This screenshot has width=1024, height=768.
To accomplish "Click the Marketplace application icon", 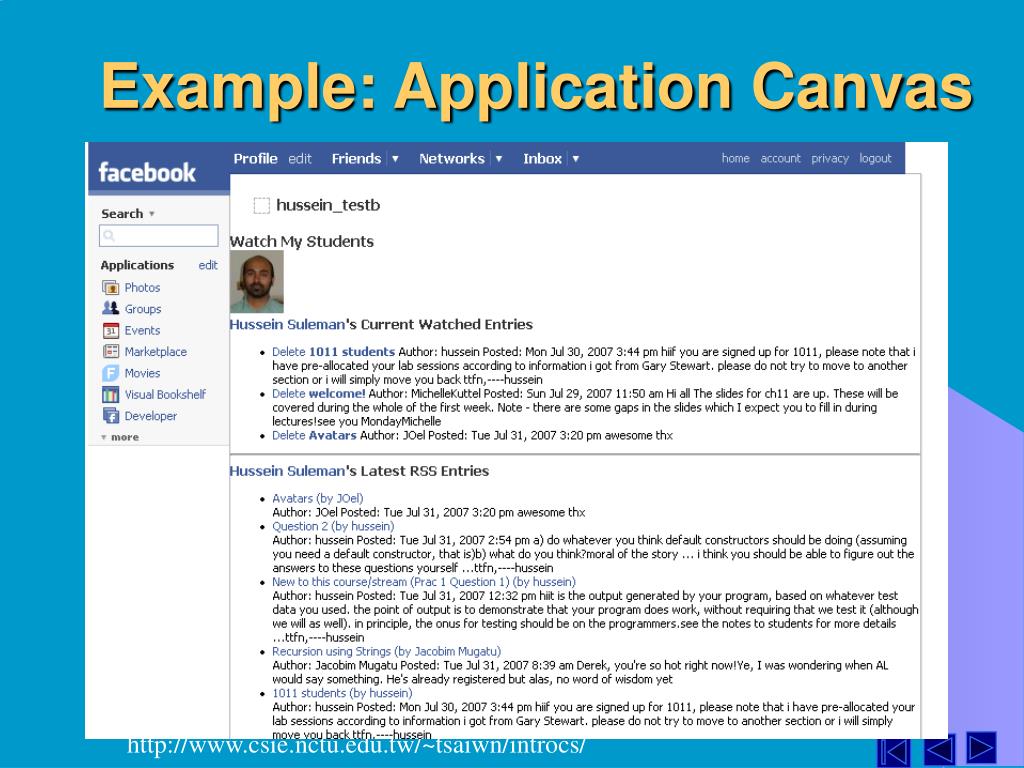I will (x=110, y=351).
